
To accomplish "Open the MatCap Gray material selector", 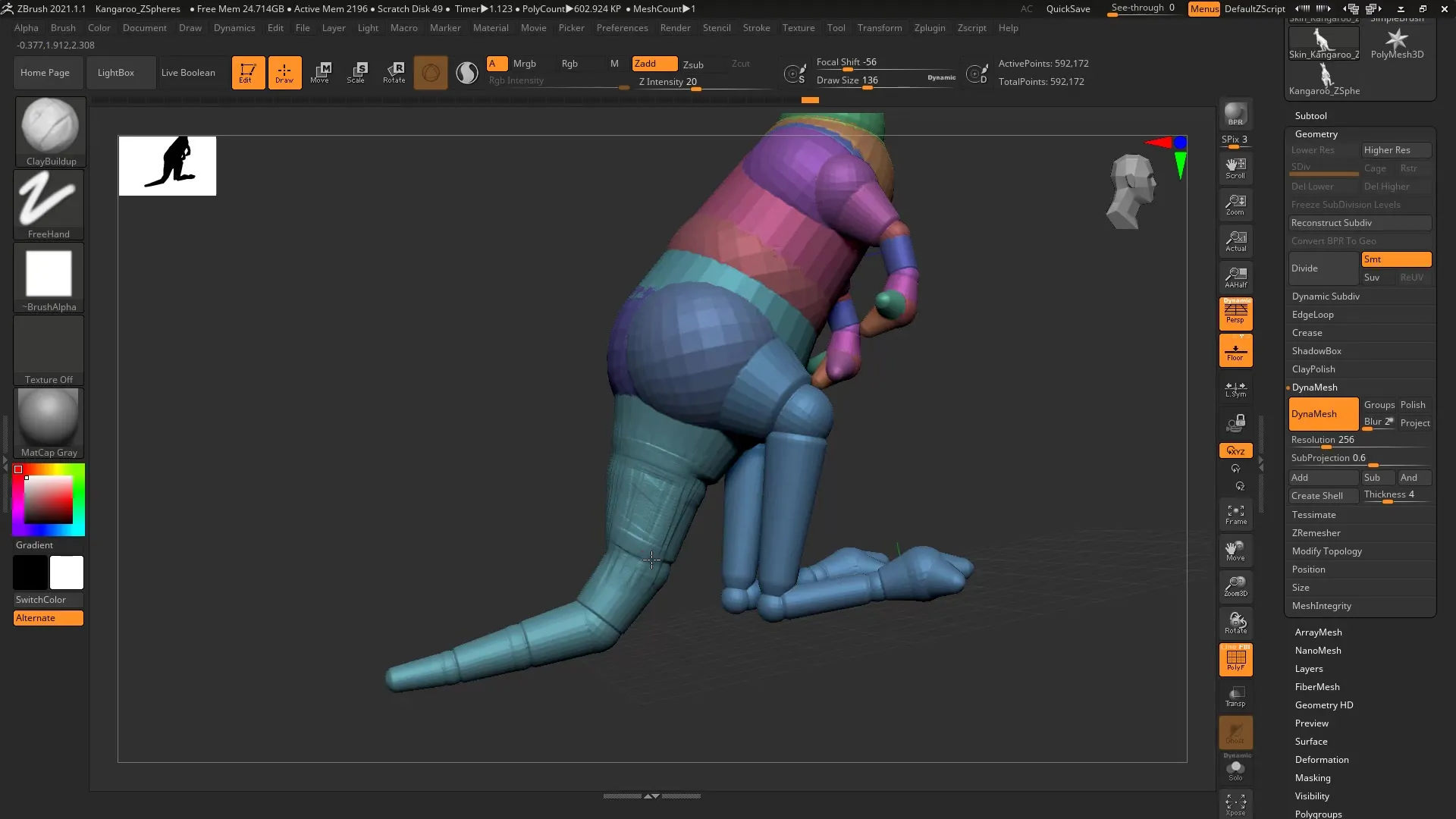I will pos(49,422).
